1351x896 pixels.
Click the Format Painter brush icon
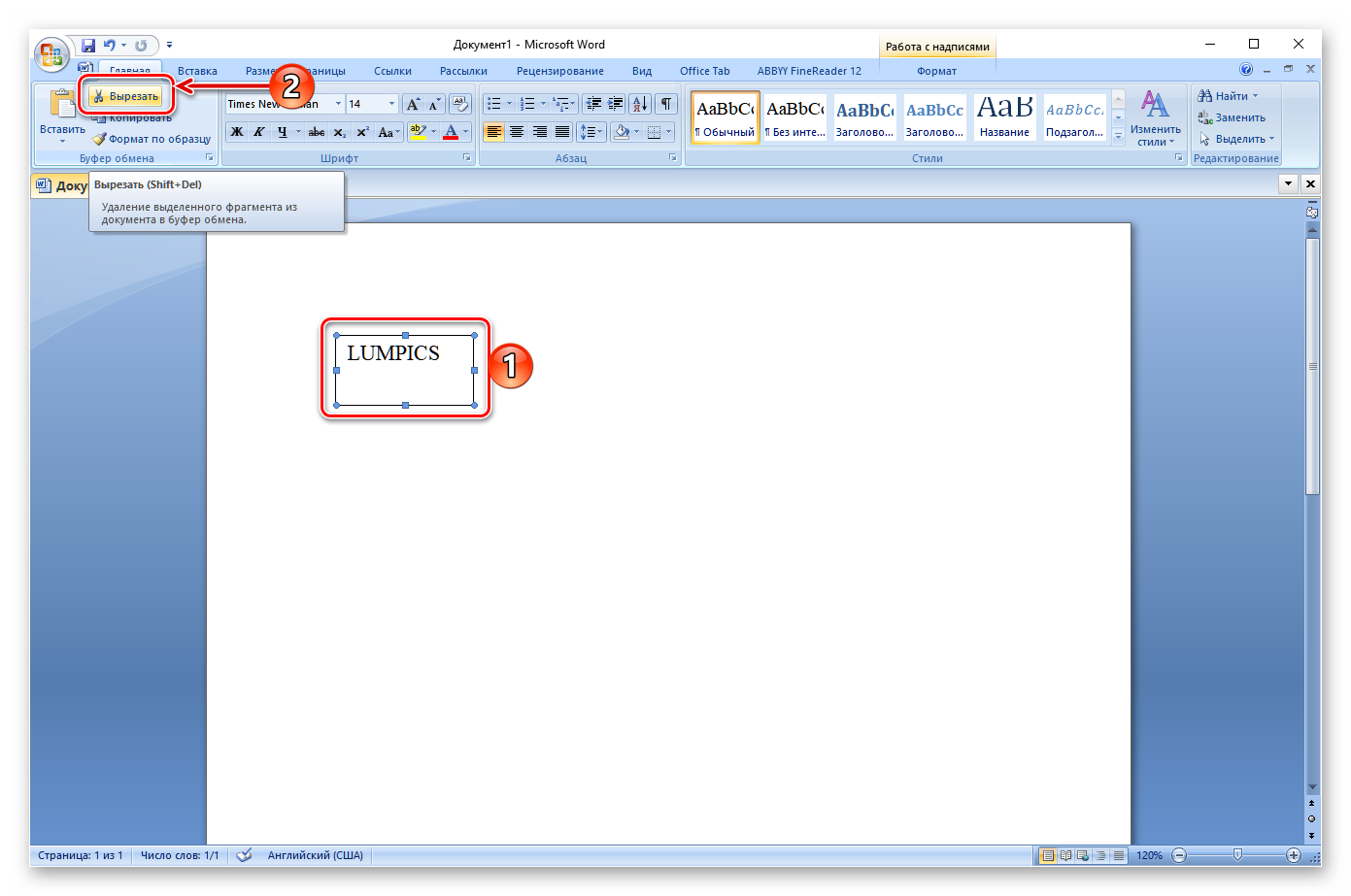coord(99,139)
